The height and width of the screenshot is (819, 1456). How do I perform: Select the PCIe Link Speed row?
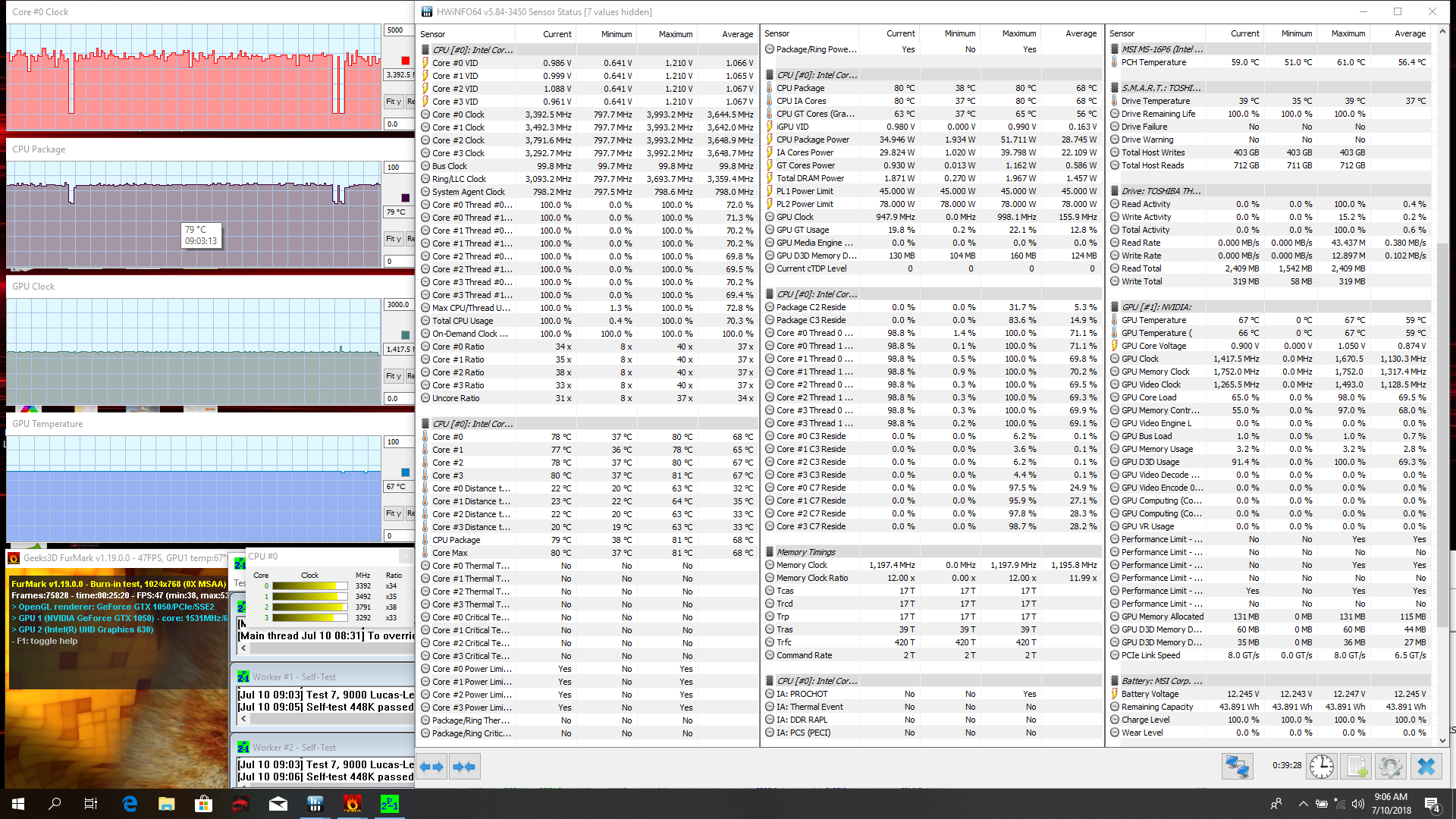click(x=1270, y=655)
